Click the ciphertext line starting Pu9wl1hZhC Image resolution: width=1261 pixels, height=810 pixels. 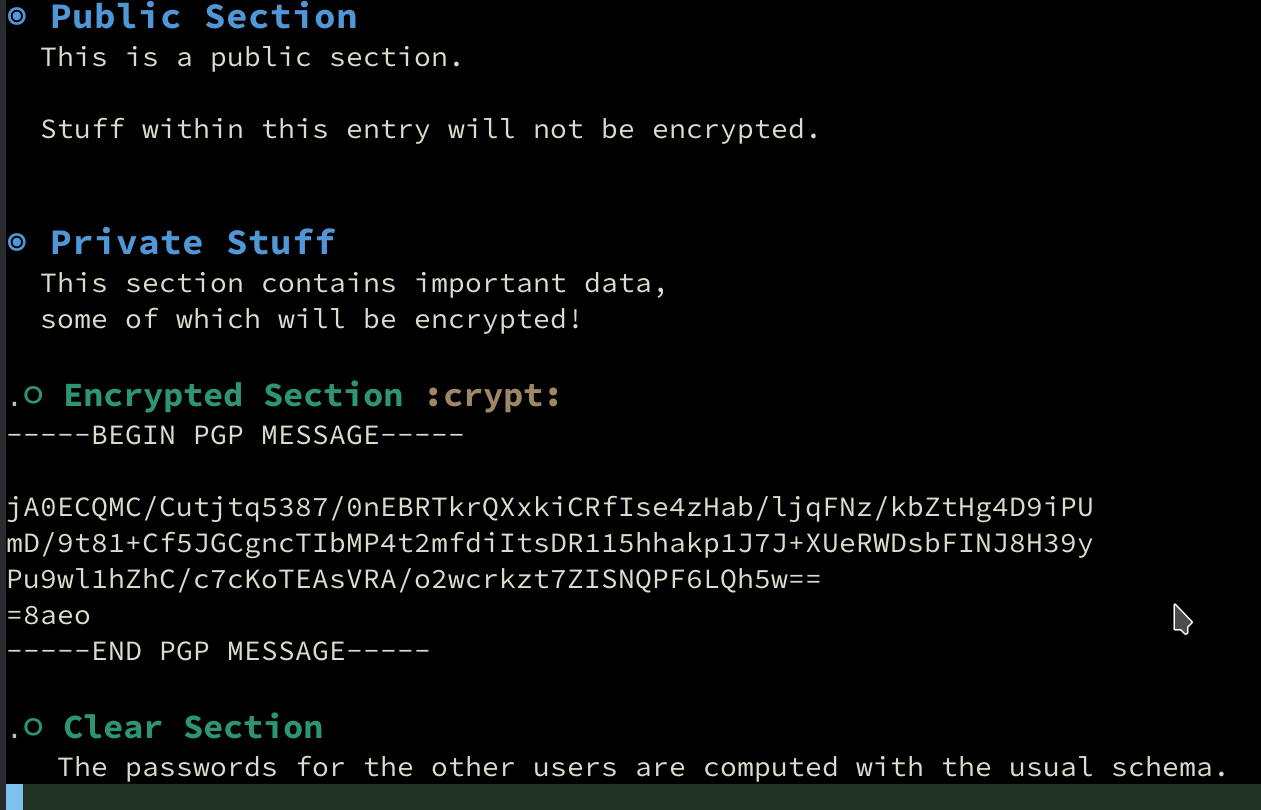(414, 581)
